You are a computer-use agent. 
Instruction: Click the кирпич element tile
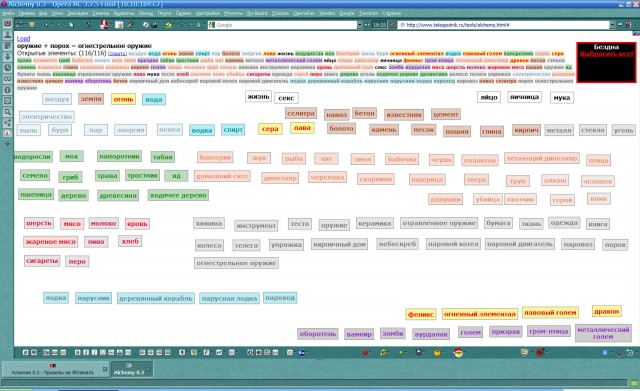coord(526,130)
